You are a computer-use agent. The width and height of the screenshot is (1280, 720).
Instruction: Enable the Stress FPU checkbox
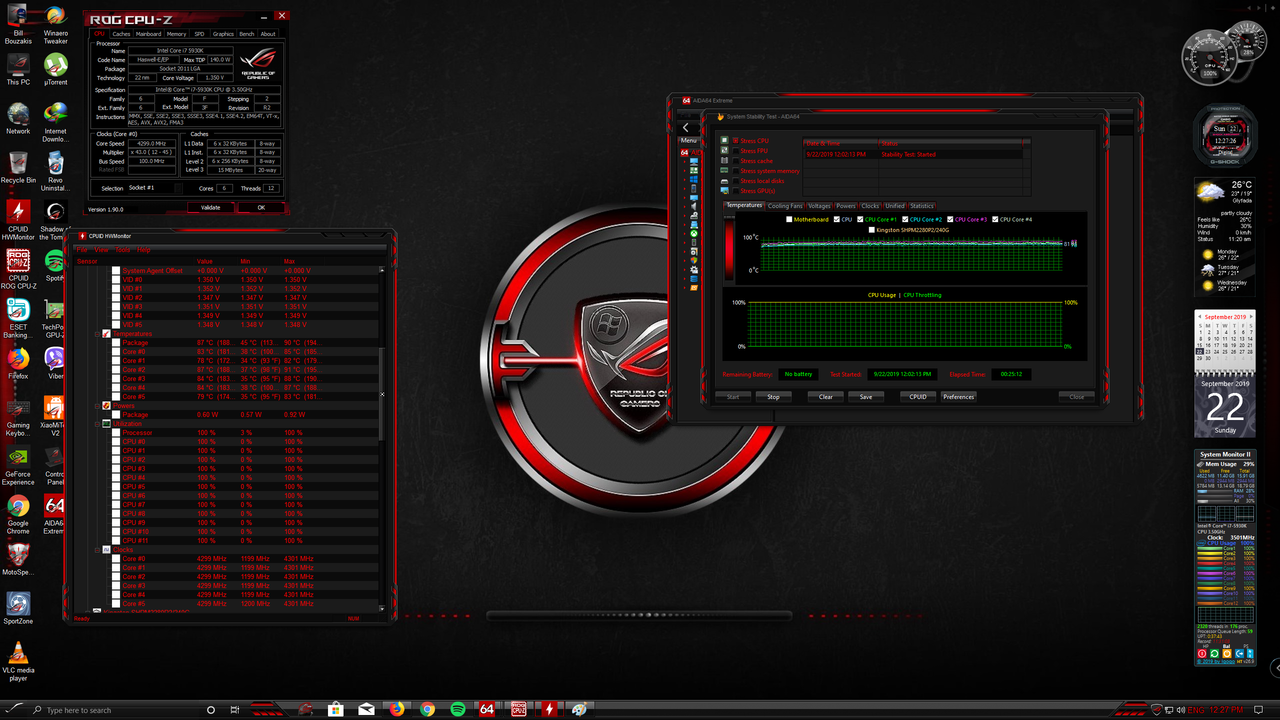[736, 151]
